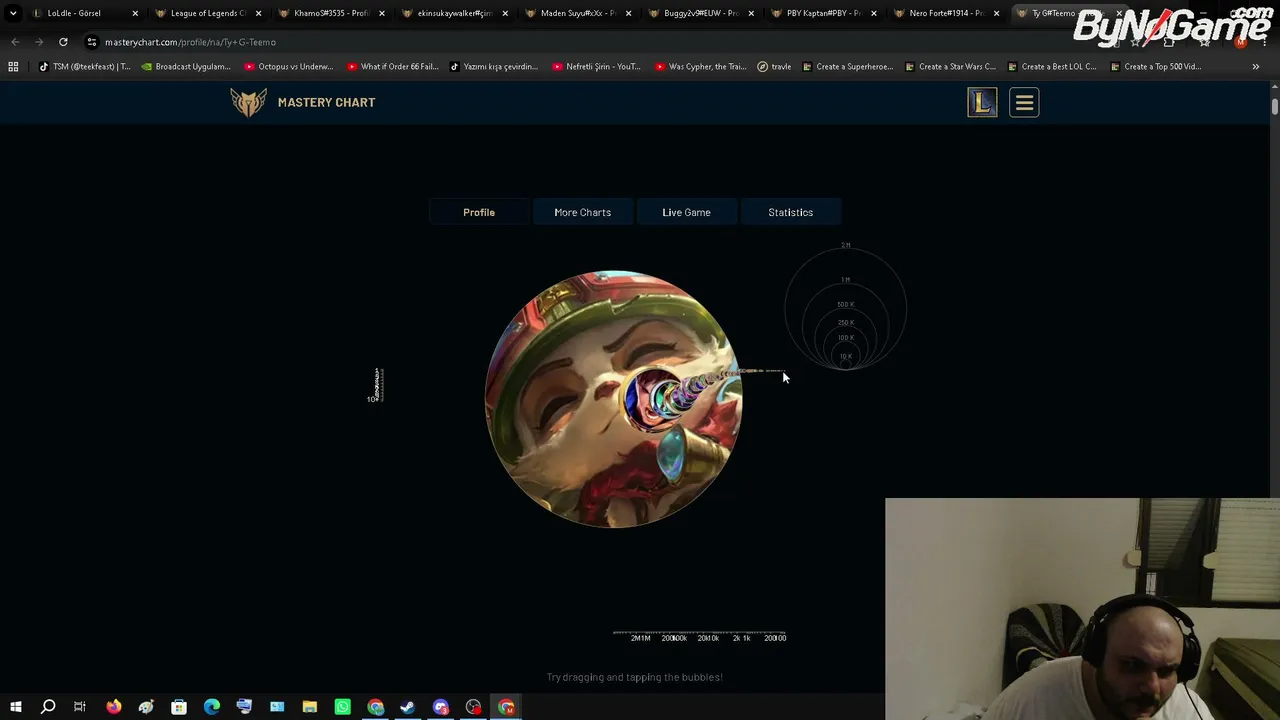Open the travle bookmark

[x=774, y=67]
